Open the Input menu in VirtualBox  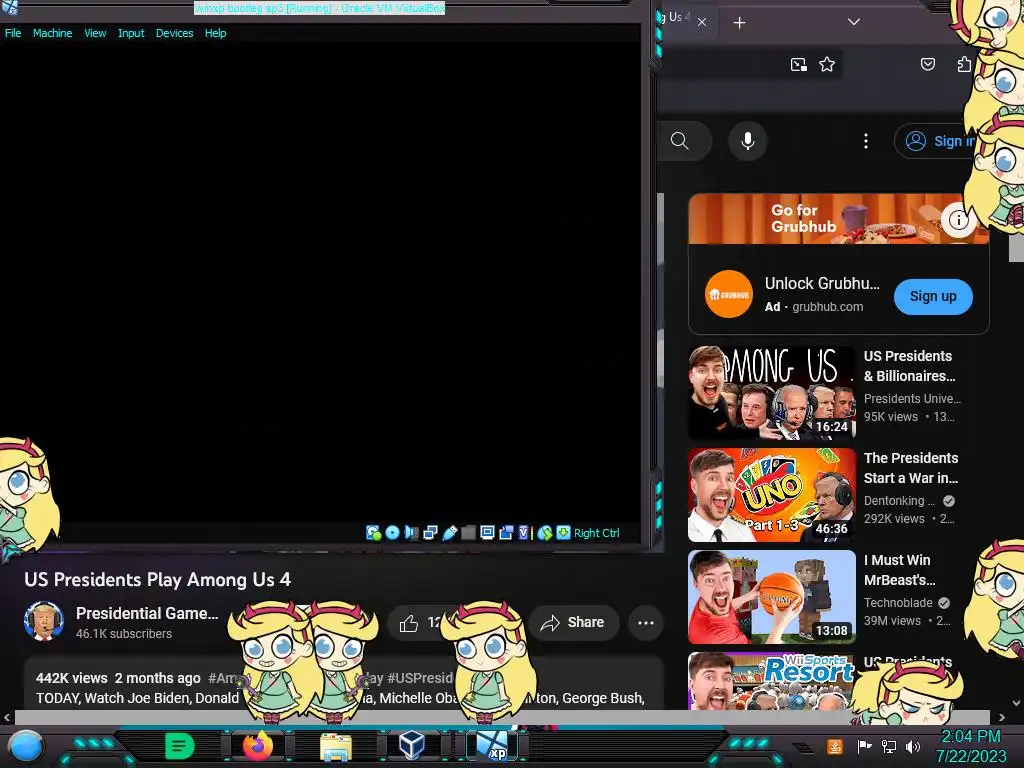(x=131, y=33)
